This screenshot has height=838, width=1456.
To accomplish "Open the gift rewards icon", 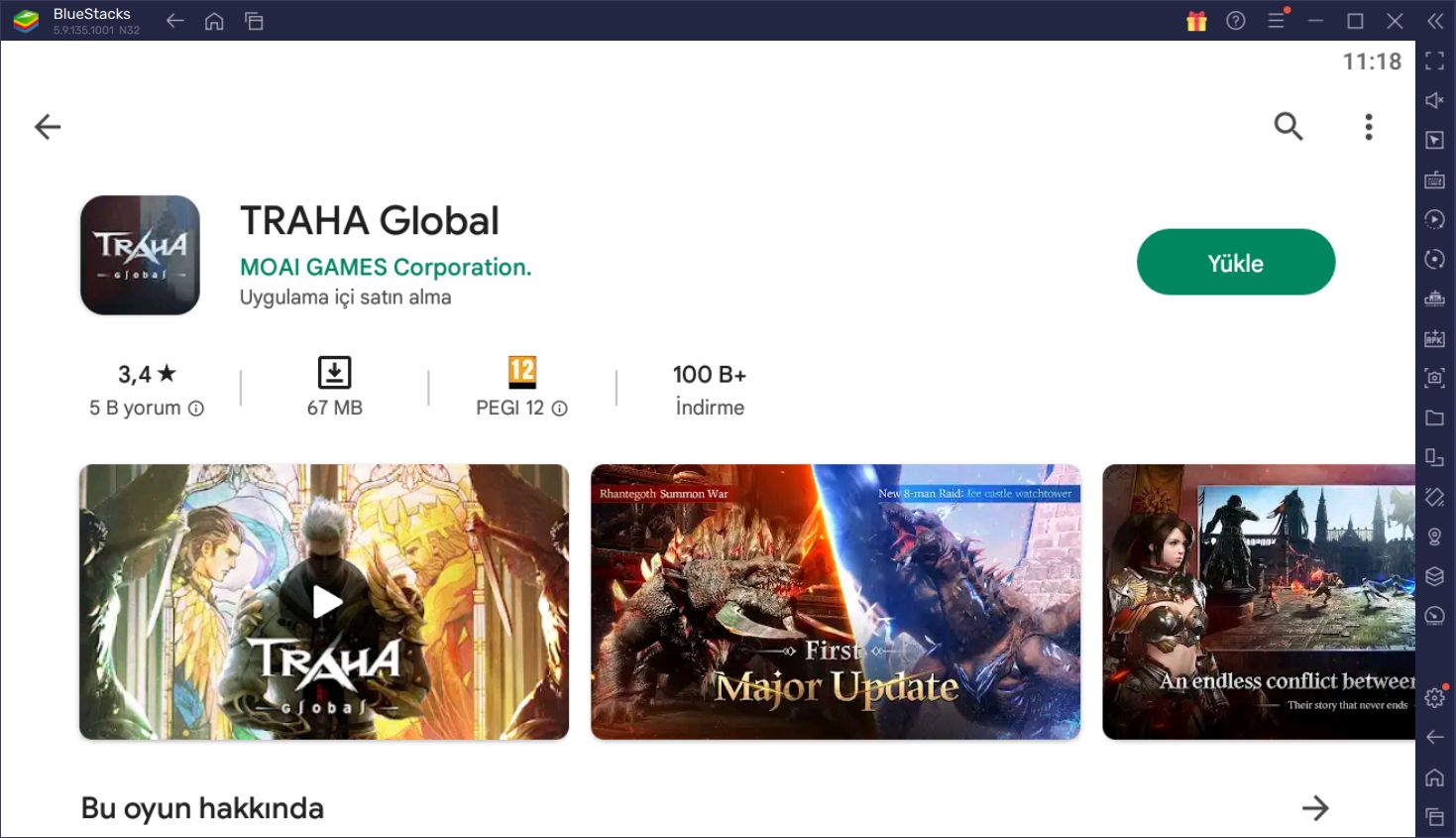I will (x=1196, y=21).
